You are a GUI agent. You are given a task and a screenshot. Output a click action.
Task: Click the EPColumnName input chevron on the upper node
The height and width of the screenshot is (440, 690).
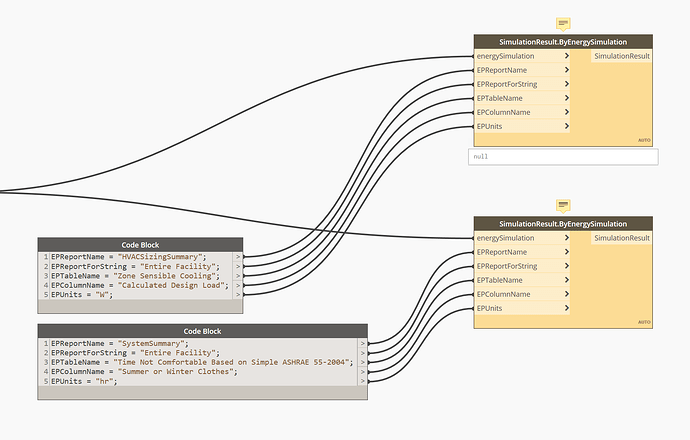pos(567,112)
